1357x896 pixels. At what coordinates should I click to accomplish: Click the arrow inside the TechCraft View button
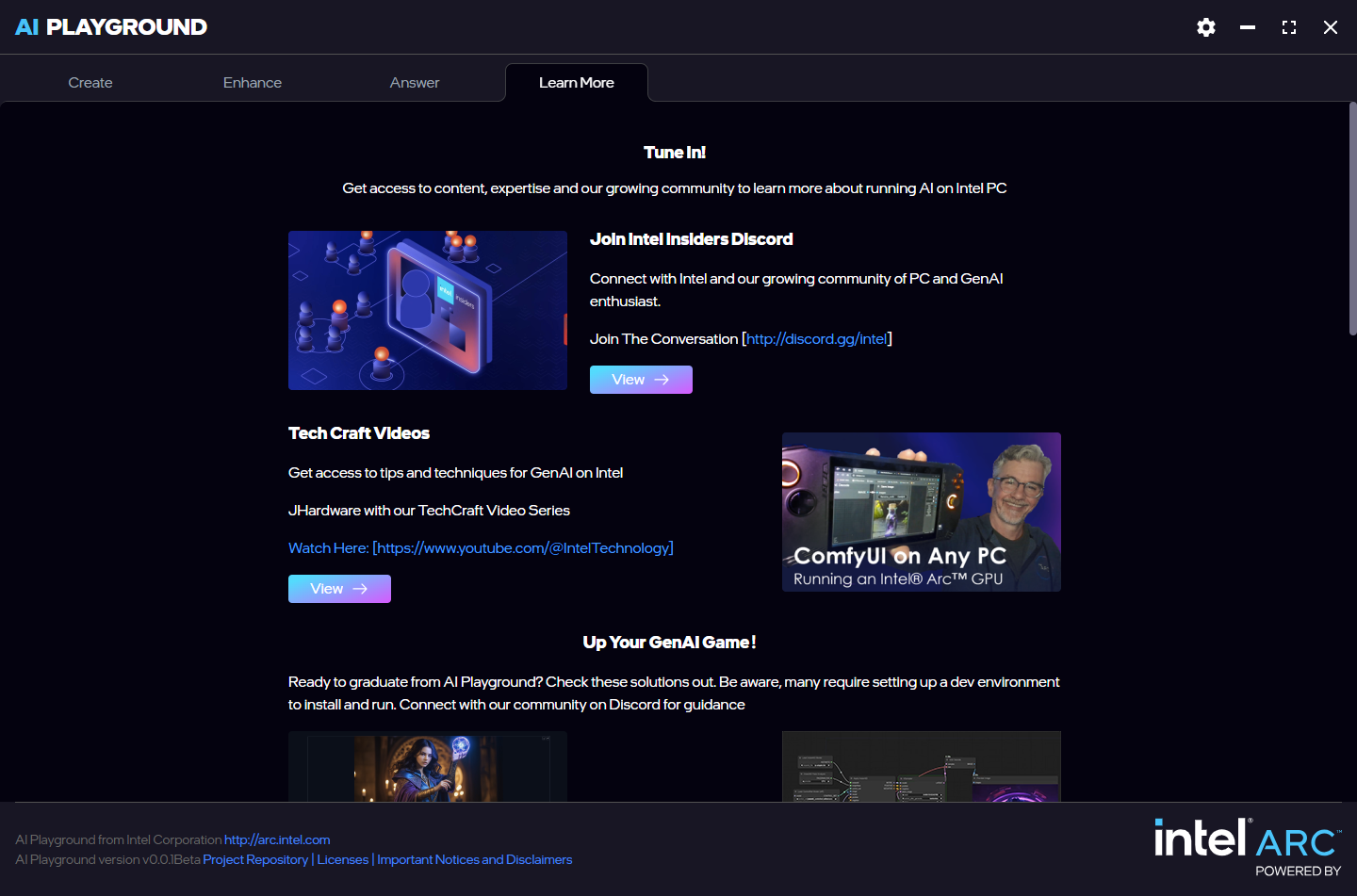(x=358, y=588)
